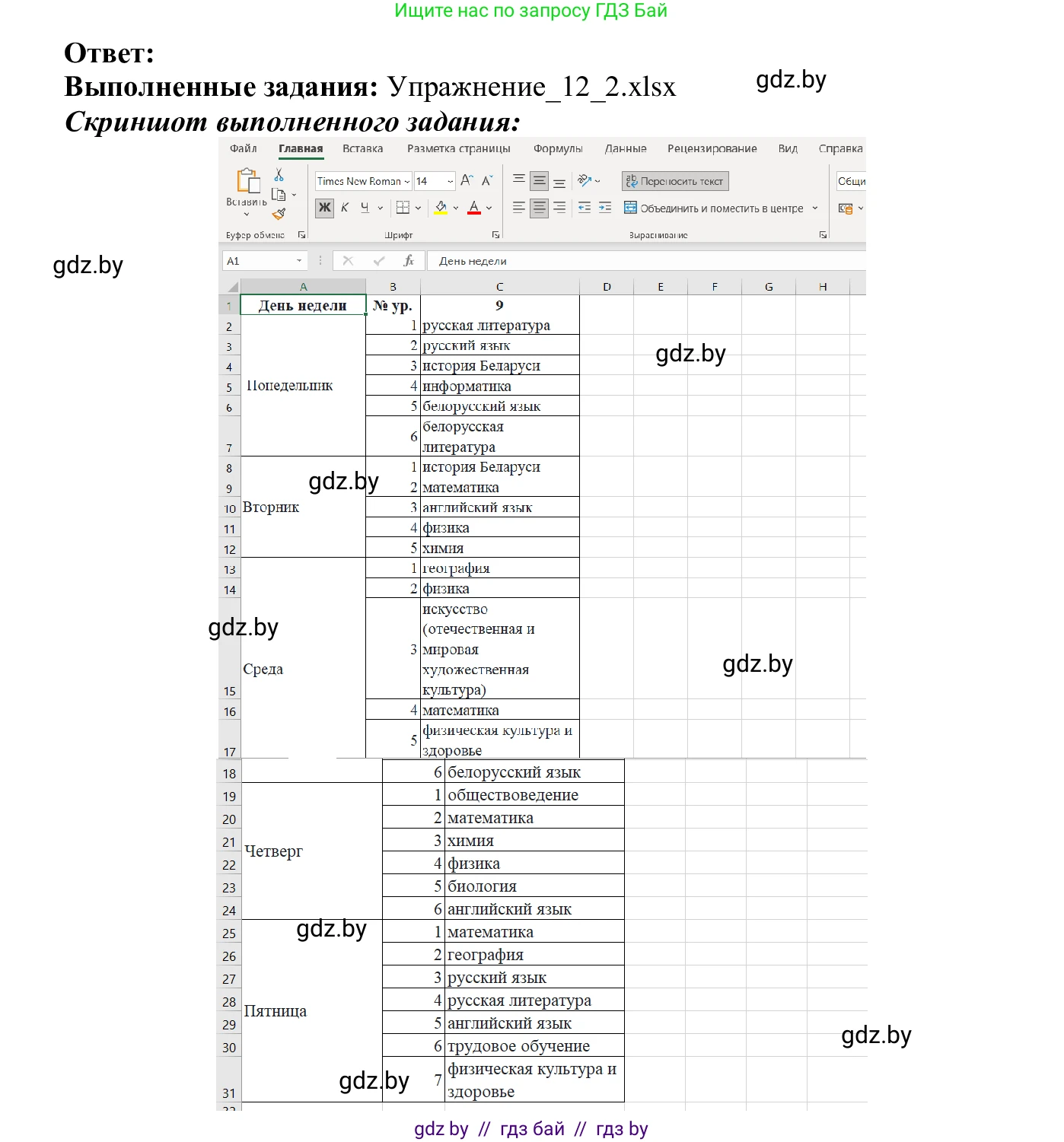Viewport: 1064px width, 1142px height.
Task: Toggle italic (К) formatting
Action: pyautogui.click(x=344, y=207)
